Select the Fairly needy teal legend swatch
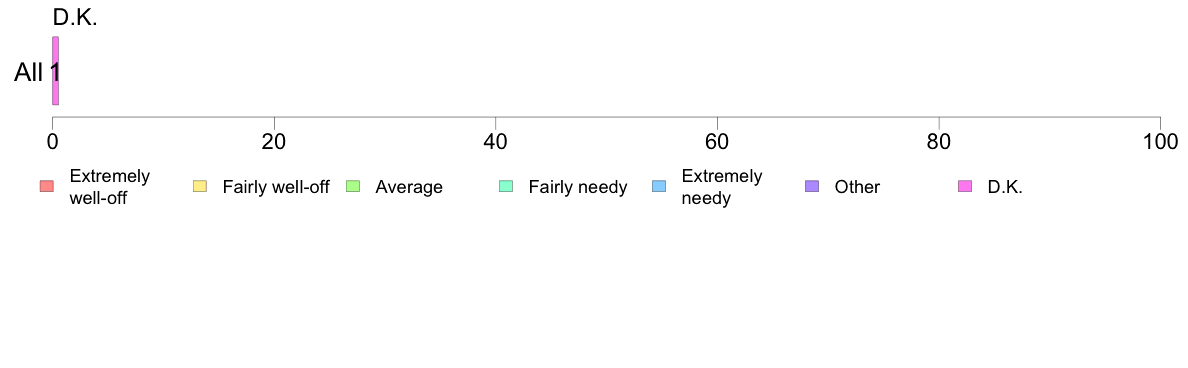Image resolution: width=1188 pixels, height=368 pixels. (x=506, y=186)
